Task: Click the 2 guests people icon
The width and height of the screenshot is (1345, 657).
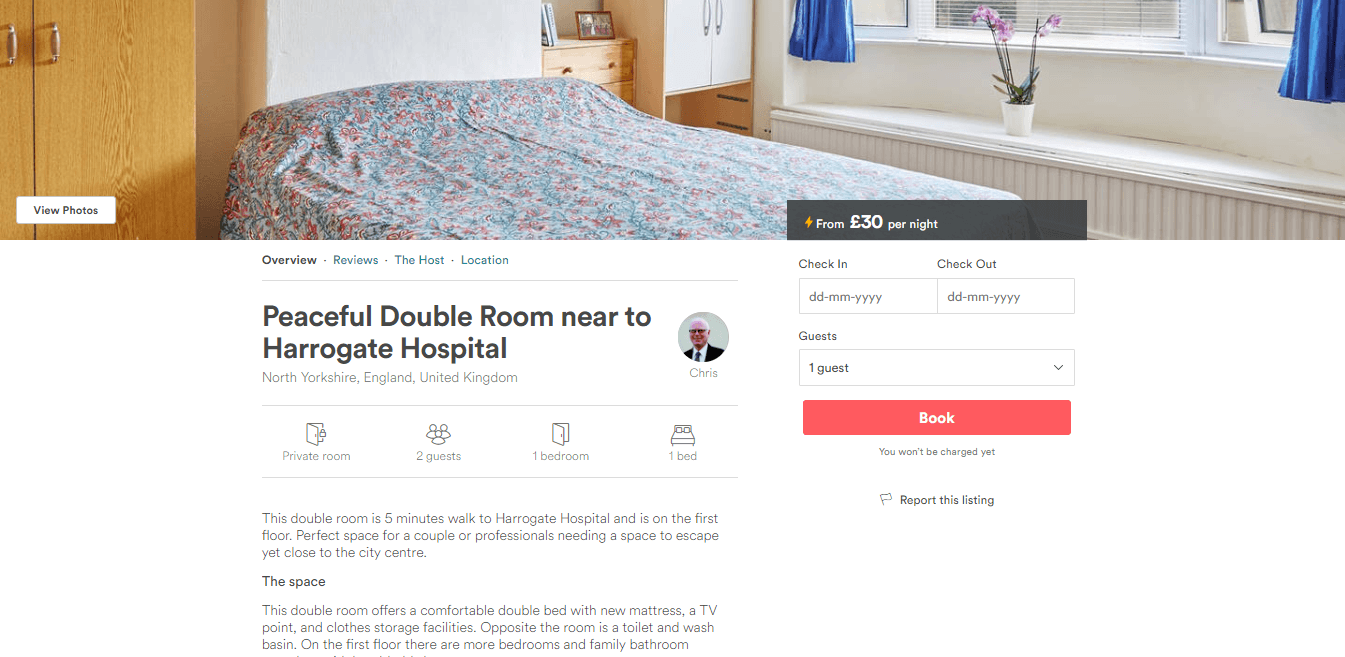Action: [438, 433]
